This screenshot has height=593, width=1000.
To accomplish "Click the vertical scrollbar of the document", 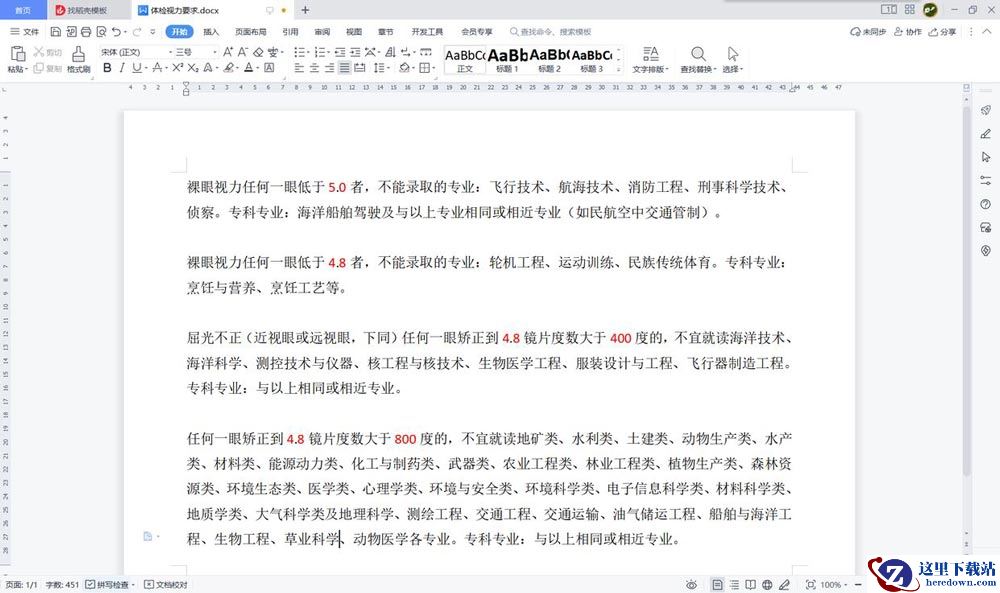I will coord(967,293).
